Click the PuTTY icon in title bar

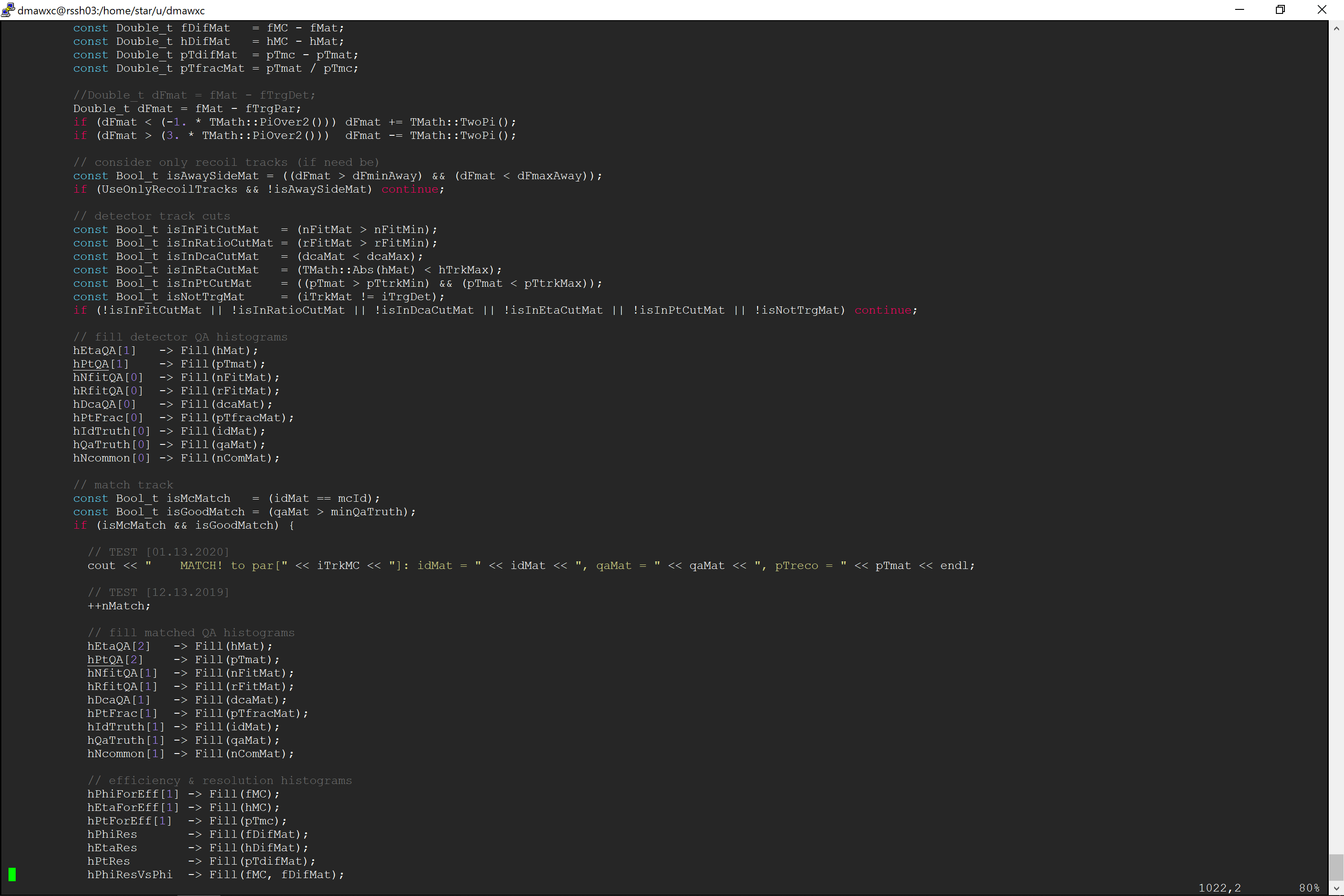point(8,10)
